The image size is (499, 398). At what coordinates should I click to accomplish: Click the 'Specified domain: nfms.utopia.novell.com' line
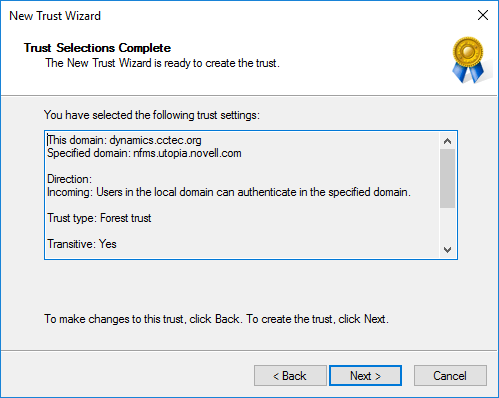pyautogui.click(x=144, y=153)
